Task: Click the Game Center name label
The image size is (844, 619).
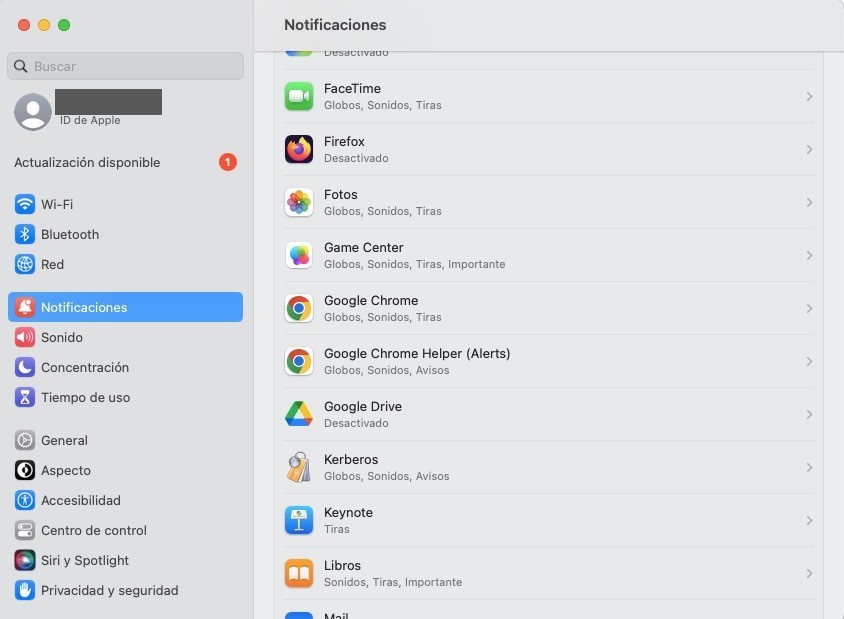Action: 363,248
